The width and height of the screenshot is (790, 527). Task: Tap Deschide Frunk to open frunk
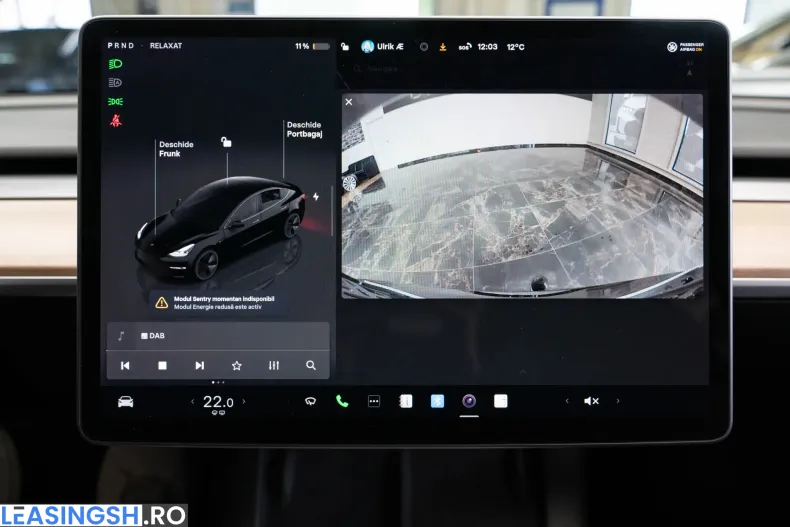tap(176, 149)
